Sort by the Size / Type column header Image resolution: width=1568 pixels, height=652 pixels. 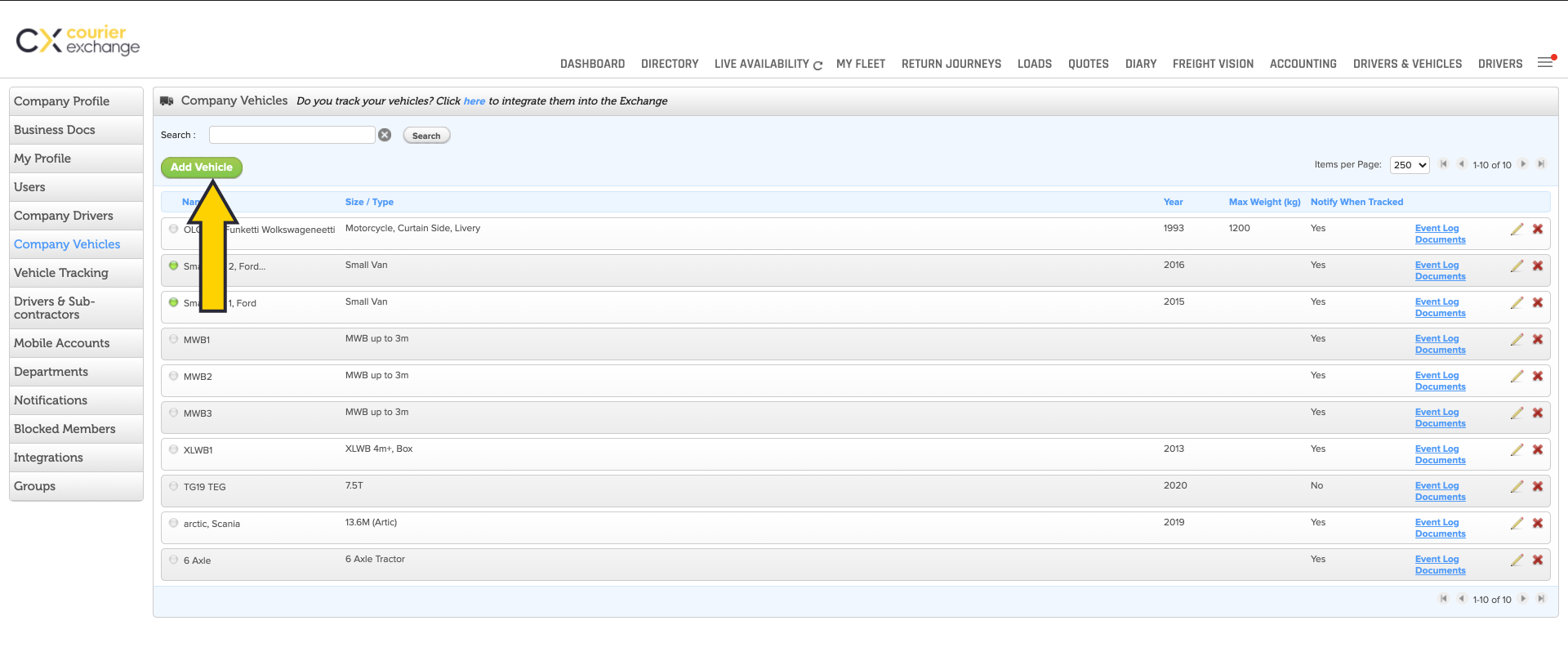(369, 202)
